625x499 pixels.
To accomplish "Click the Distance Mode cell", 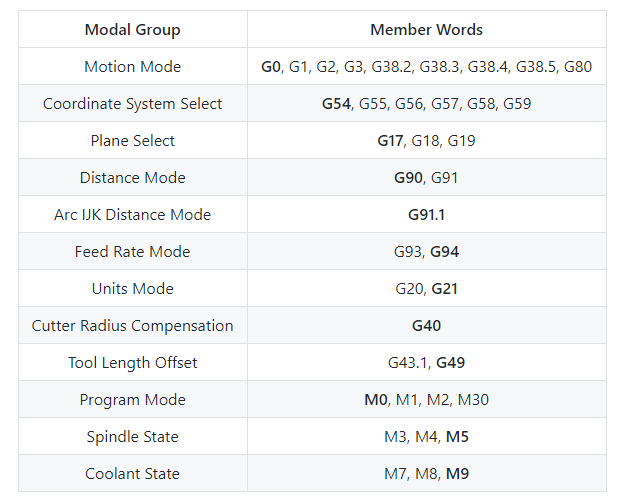I will pyautogui.click(x=132, y=178).
